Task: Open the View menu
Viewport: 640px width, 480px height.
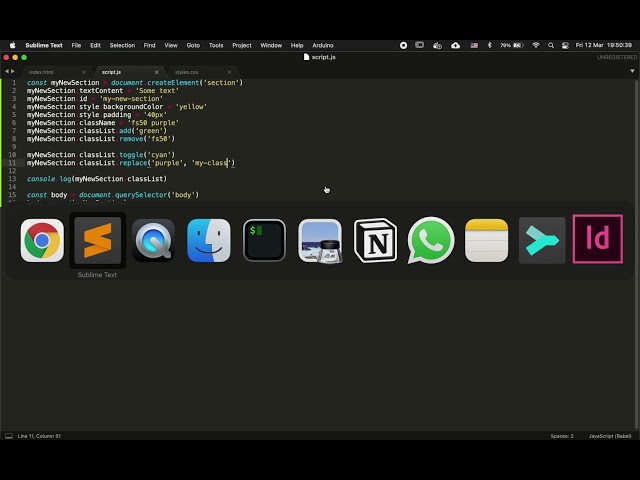Action: tap(171, 45)
